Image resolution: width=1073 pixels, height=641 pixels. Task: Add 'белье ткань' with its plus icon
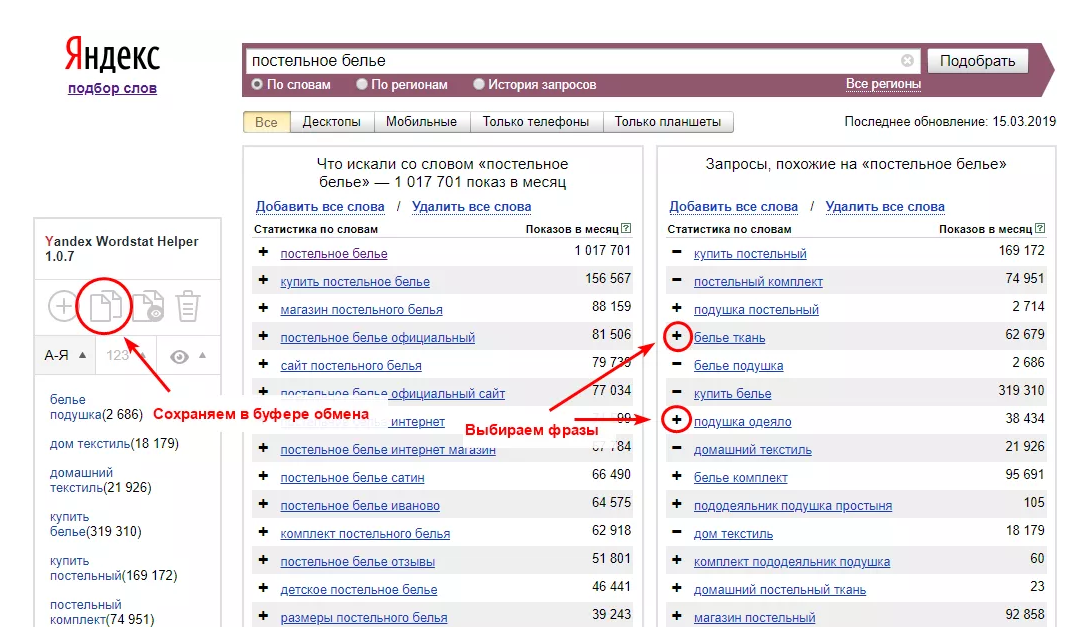click(x=677, y=337)
